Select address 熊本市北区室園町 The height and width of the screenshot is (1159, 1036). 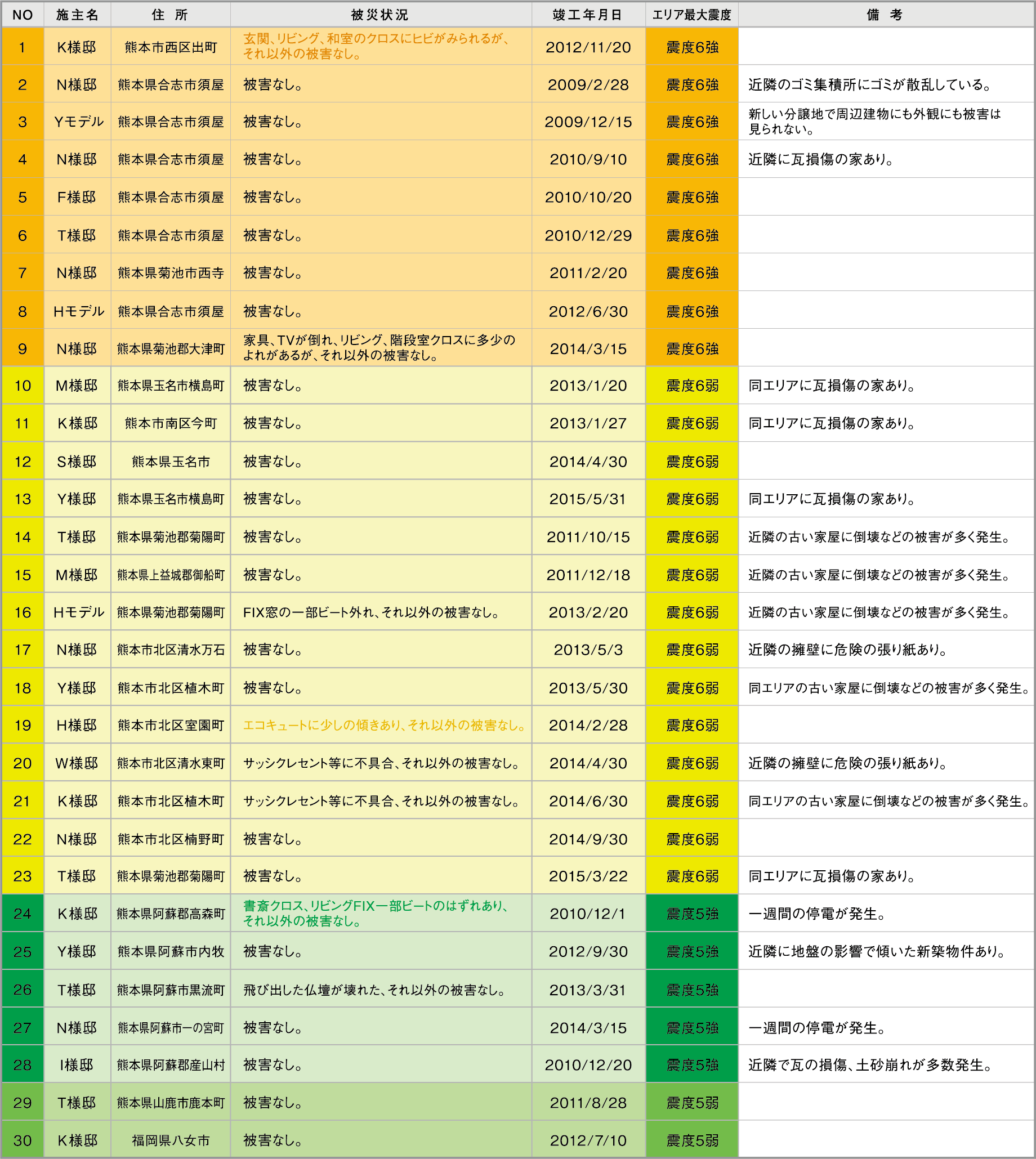(171, 726)
